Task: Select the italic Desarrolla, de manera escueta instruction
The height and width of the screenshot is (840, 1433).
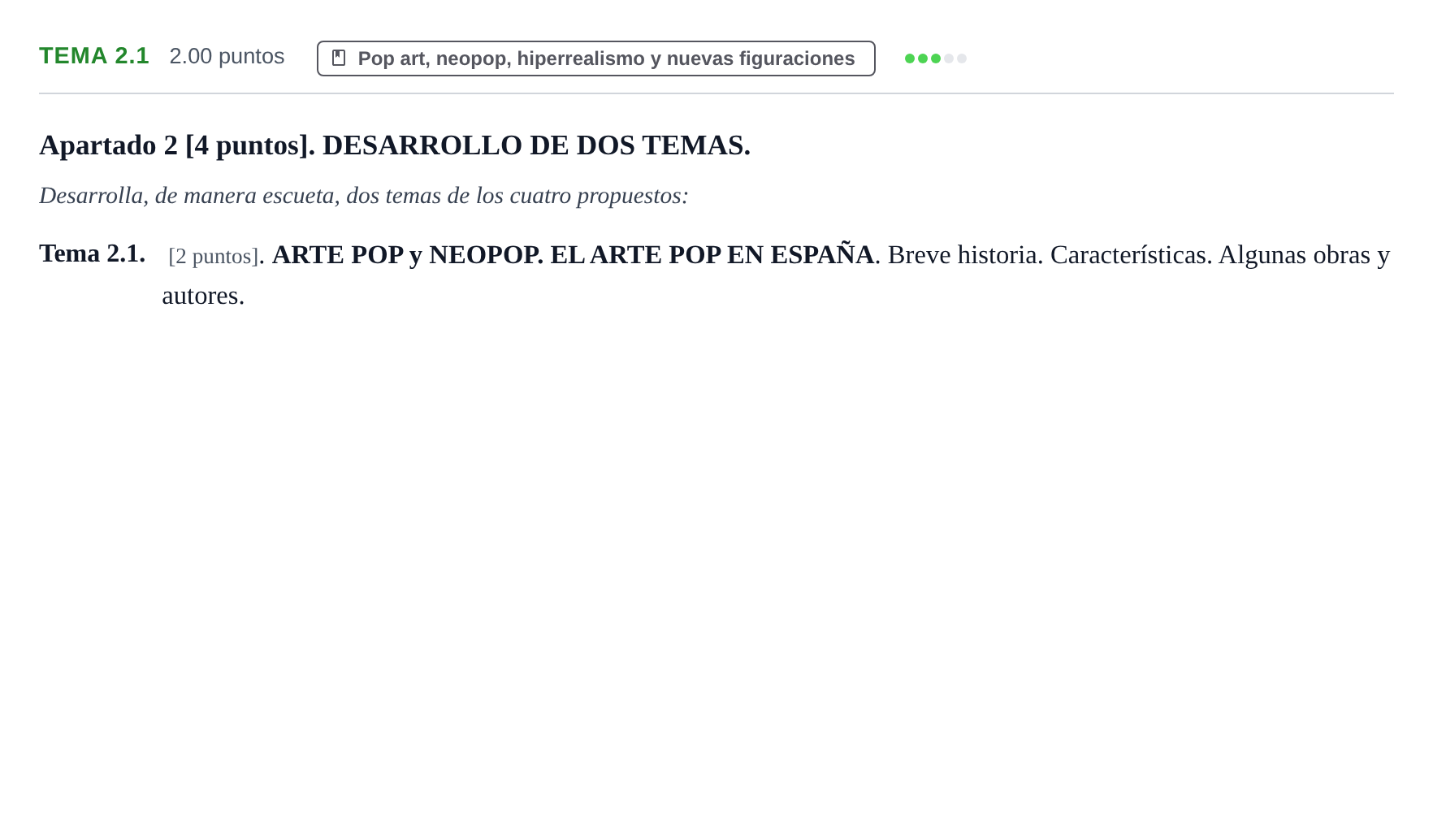Action: point(363,196)
